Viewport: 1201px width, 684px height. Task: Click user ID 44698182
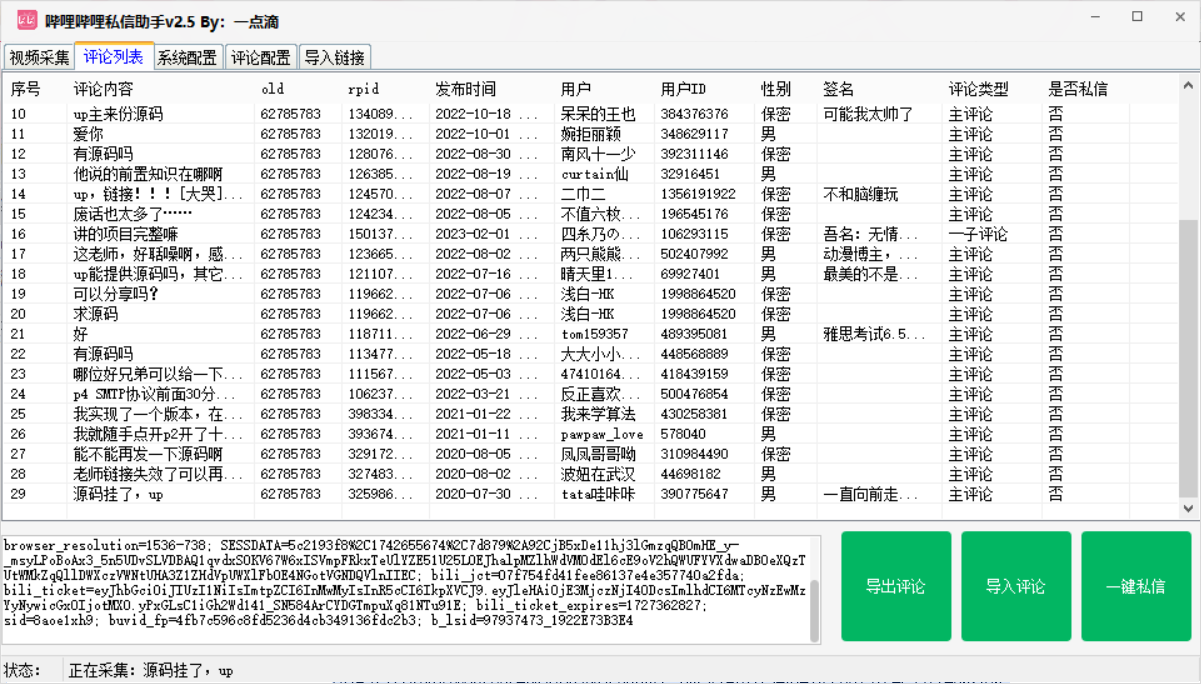tap(690, 474)
